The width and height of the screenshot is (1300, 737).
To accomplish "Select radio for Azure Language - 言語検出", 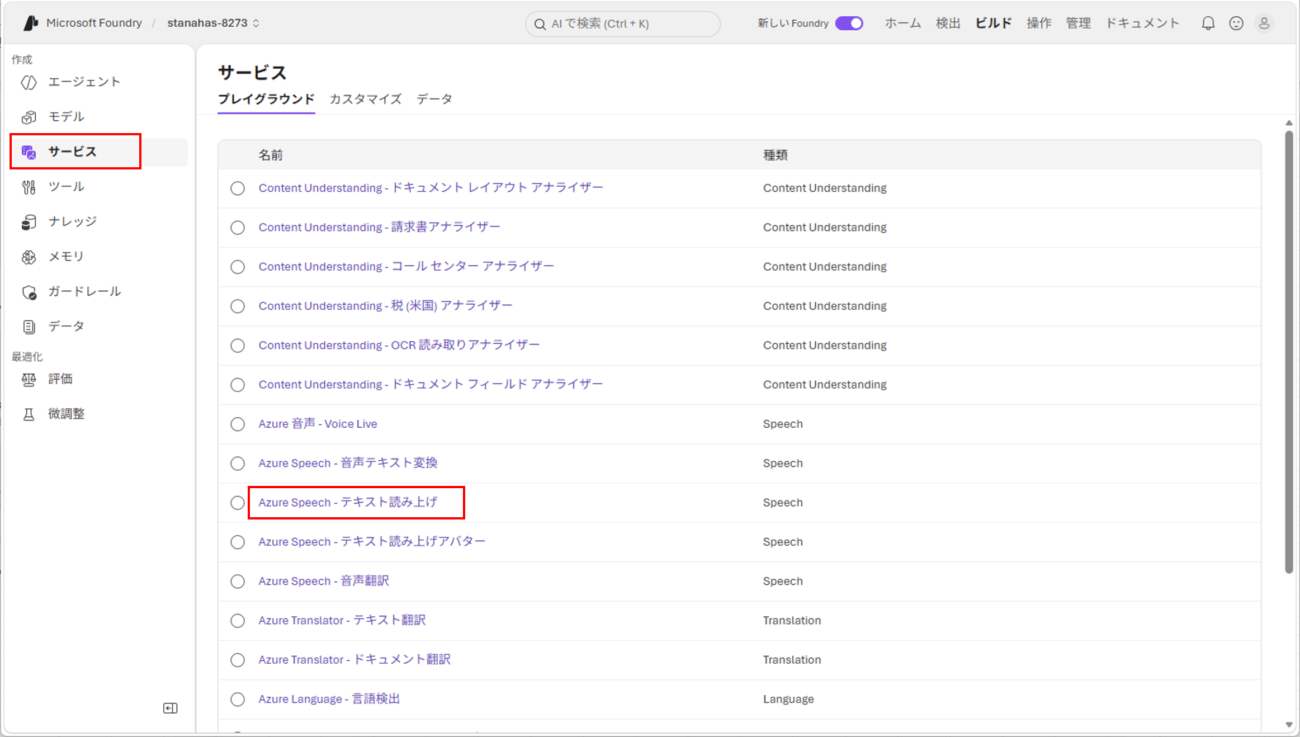I will [x=237, y=700].
